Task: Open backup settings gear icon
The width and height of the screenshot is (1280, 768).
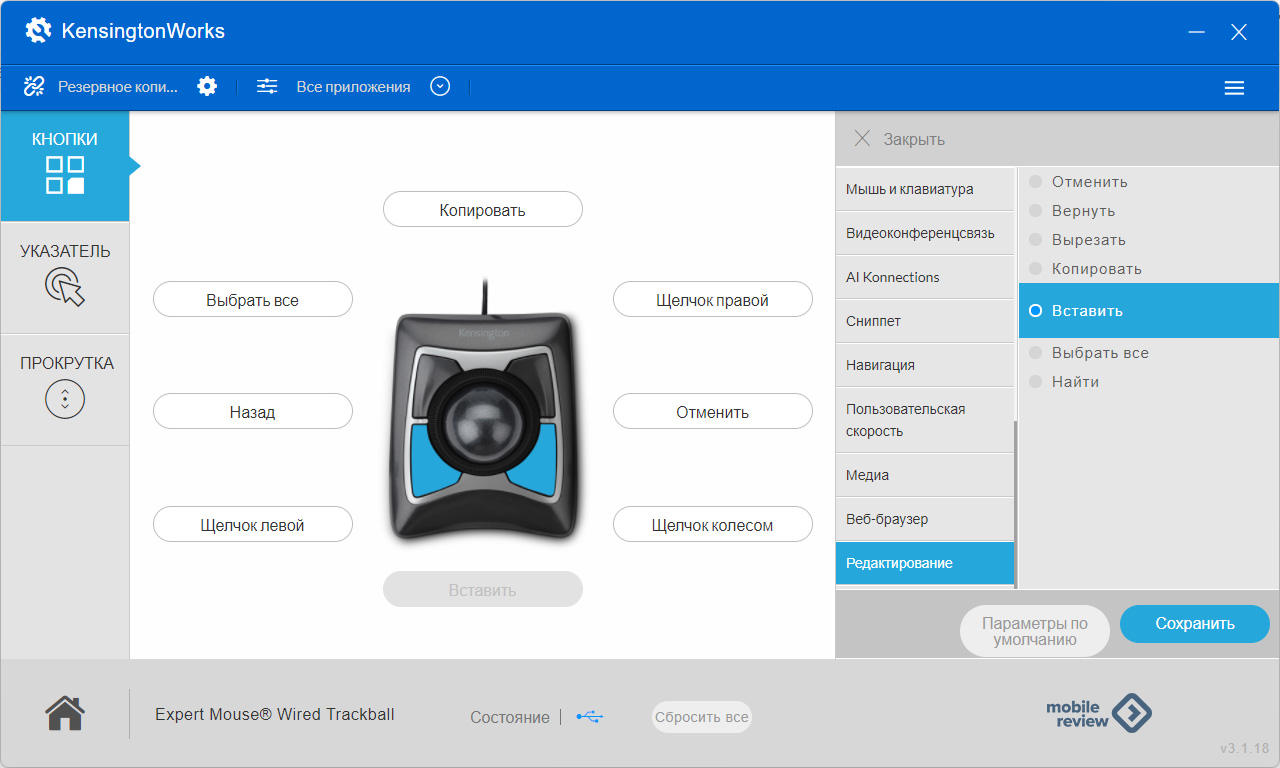Action: point(207,86)
